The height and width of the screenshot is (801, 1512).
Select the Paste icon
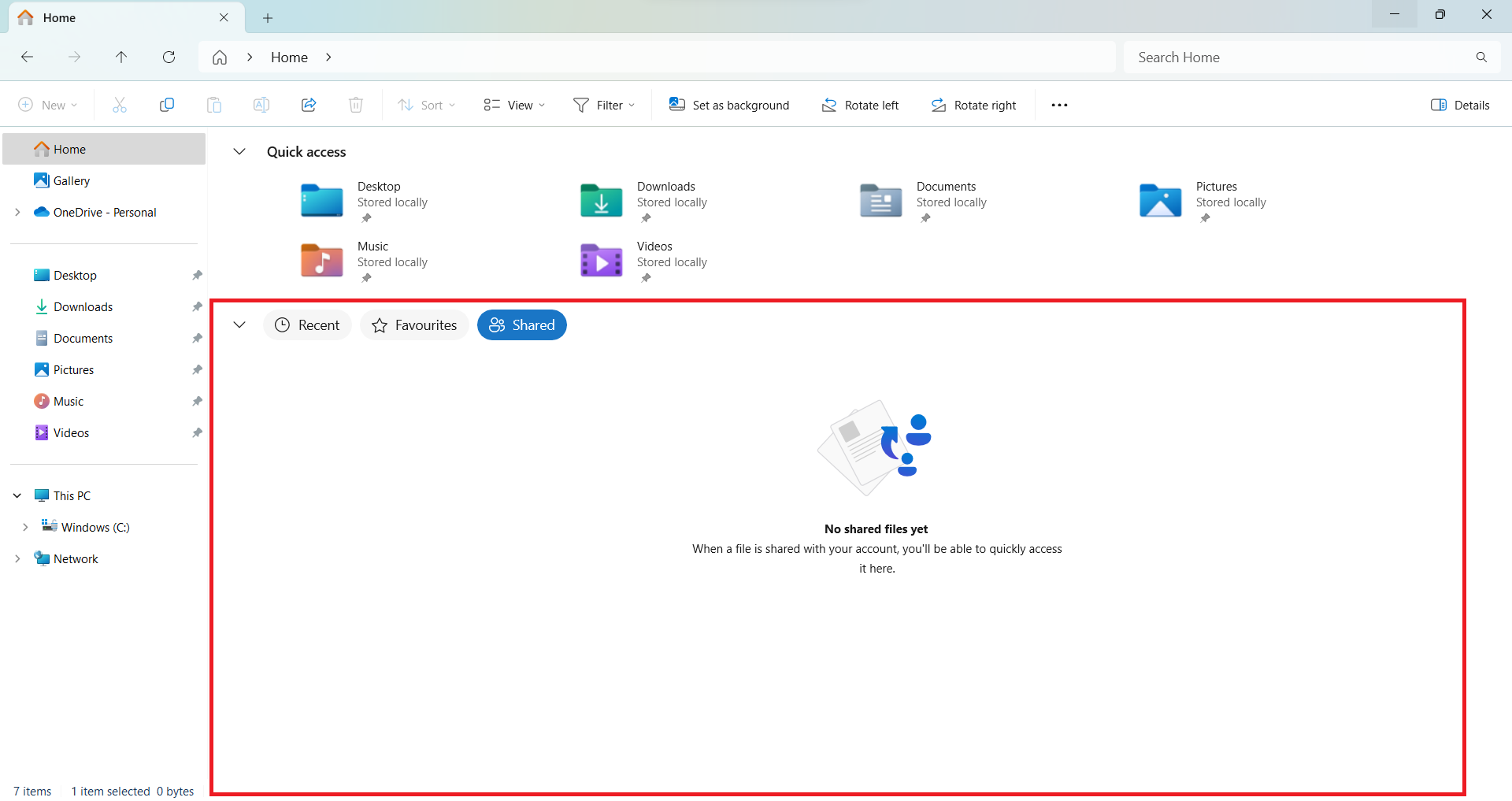point(213,104)
